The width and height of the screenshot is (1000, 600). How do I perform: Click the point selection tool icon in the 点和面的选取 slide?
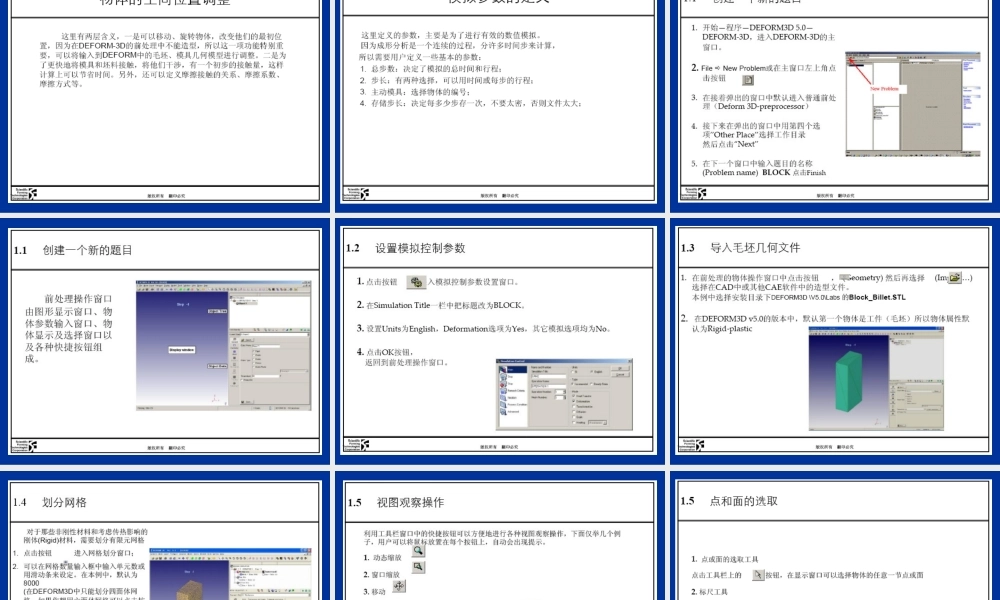coord(758,574)
